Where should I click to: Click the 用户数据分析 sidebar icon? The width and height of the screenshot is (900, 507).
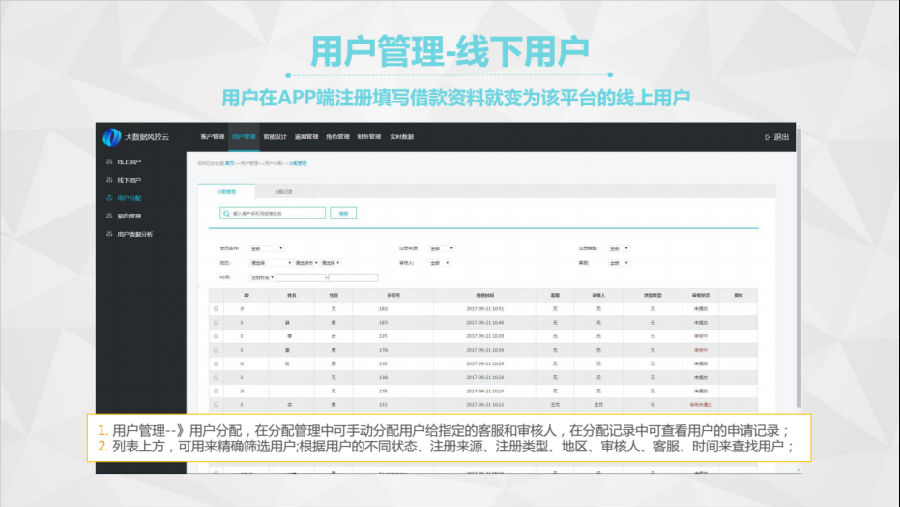pos(109,234)
